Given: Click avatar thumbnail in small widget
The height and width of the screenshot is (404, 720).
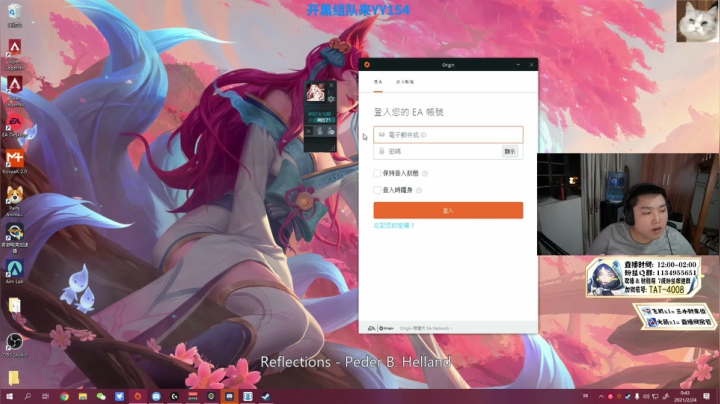Looking at the screenshot, I should click(315, 92).
